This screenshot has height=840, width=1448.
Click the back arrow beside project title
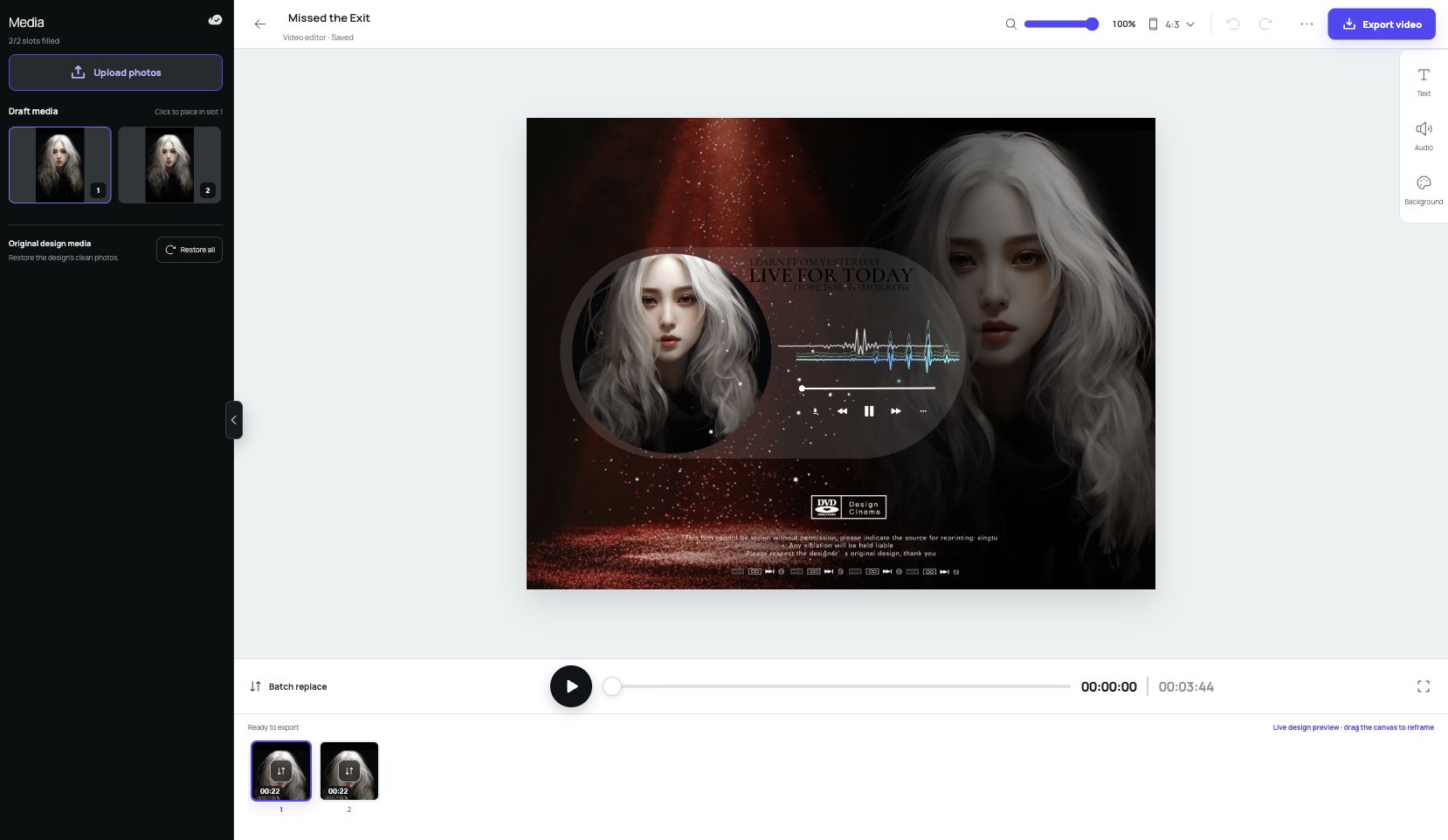click(260, 24)
